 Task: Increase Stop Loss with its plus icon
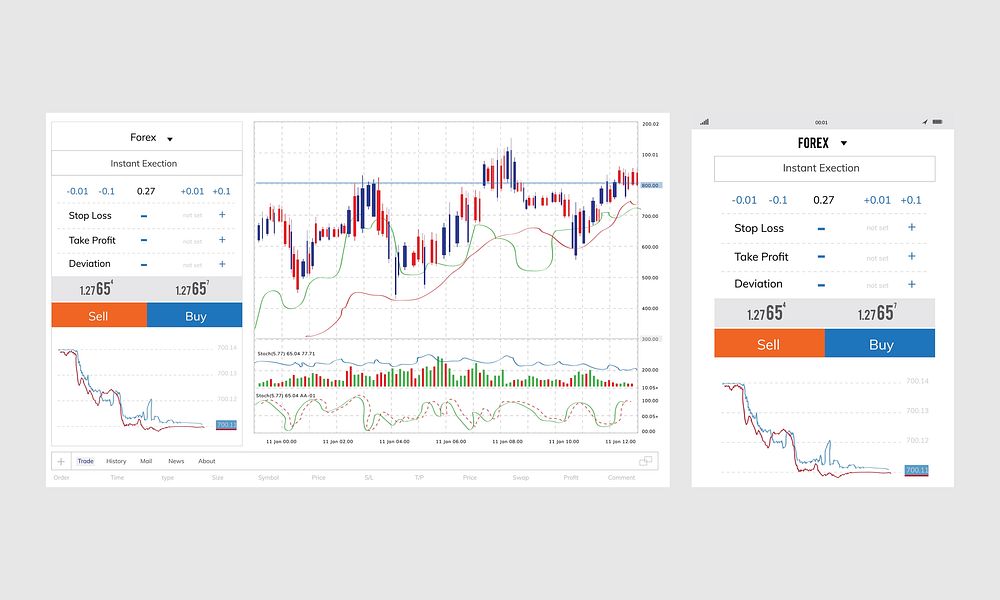(221, 215)
